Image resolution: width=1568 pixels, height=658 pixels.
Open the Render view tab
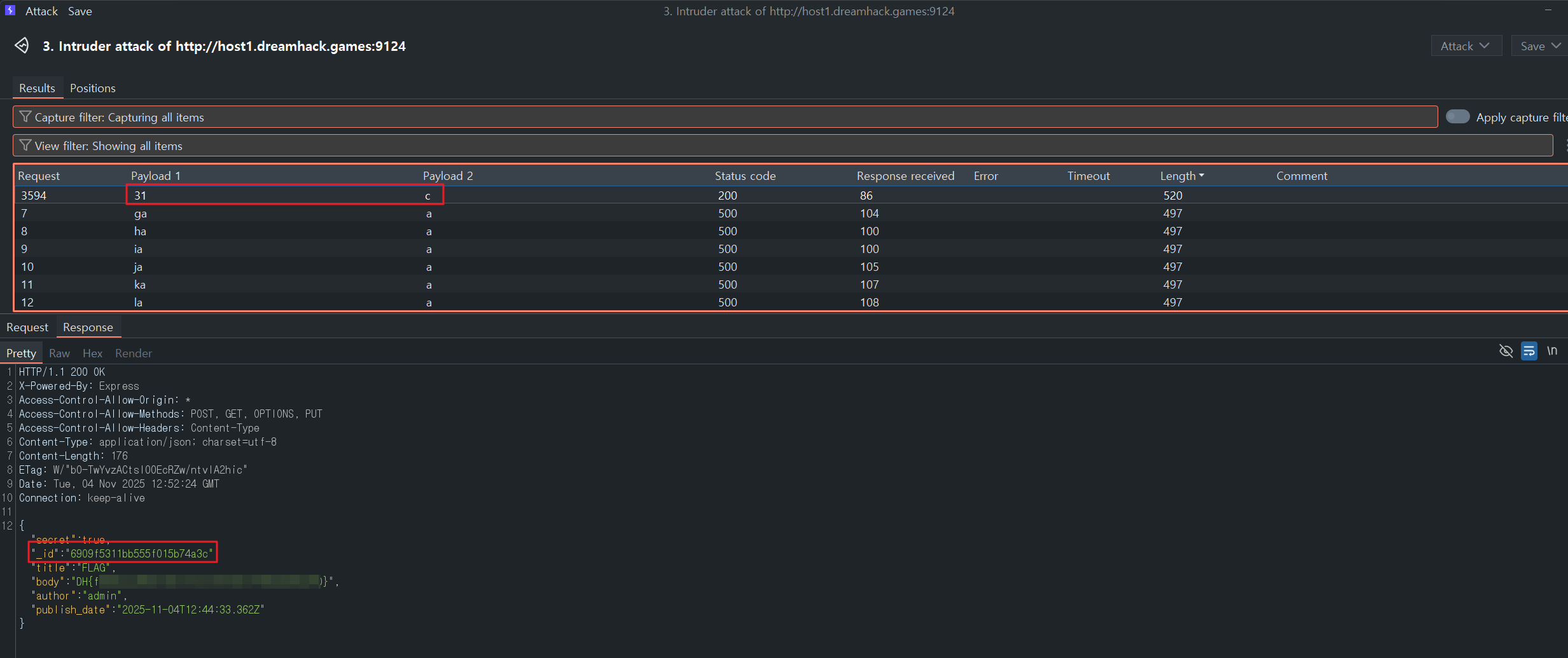click(x=133, y=353)
